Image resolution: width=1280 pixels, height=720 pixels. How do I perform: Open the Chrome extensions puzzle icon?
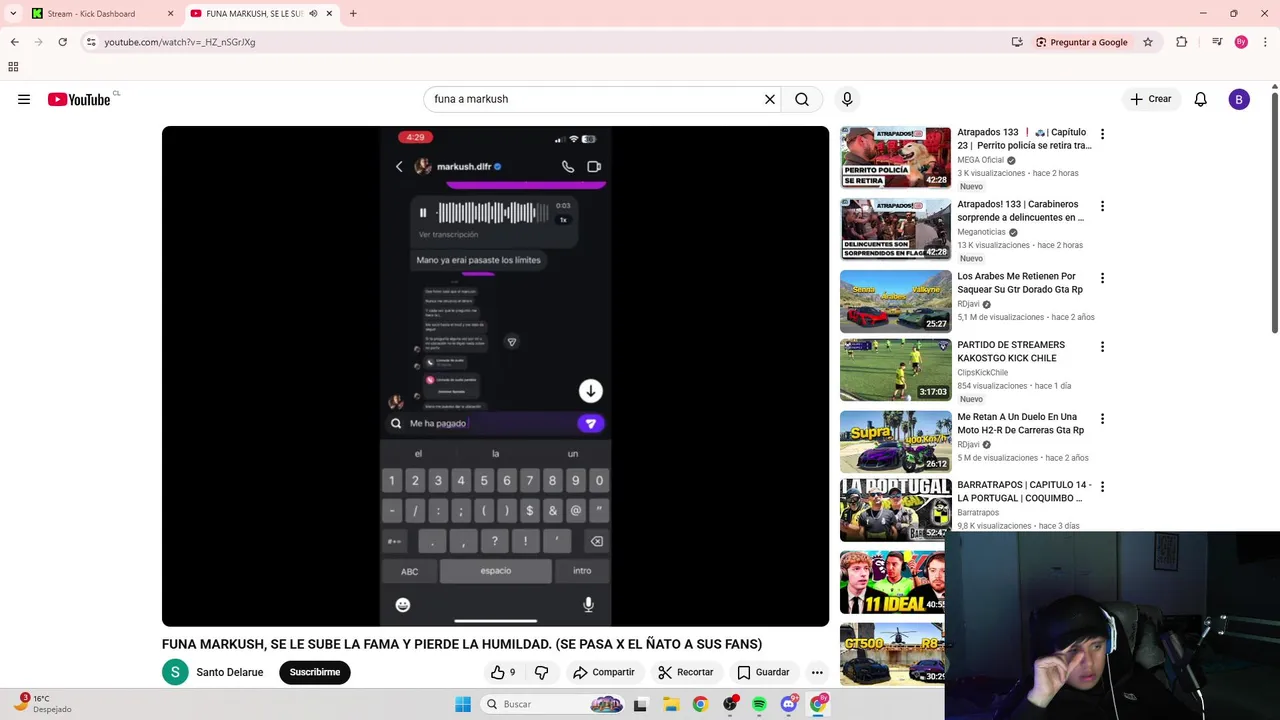1182,42
